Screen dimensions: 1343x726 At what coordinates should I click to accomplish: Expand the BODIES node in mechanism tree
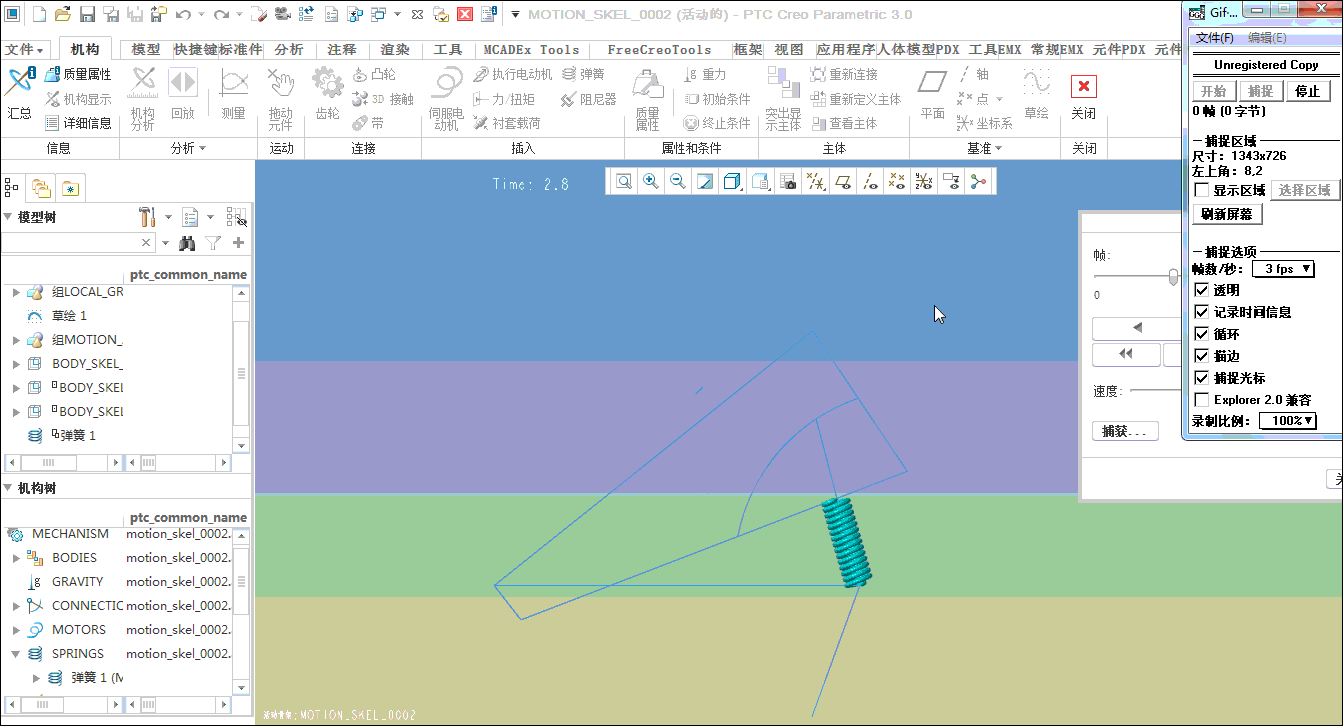tap(16, 558)
